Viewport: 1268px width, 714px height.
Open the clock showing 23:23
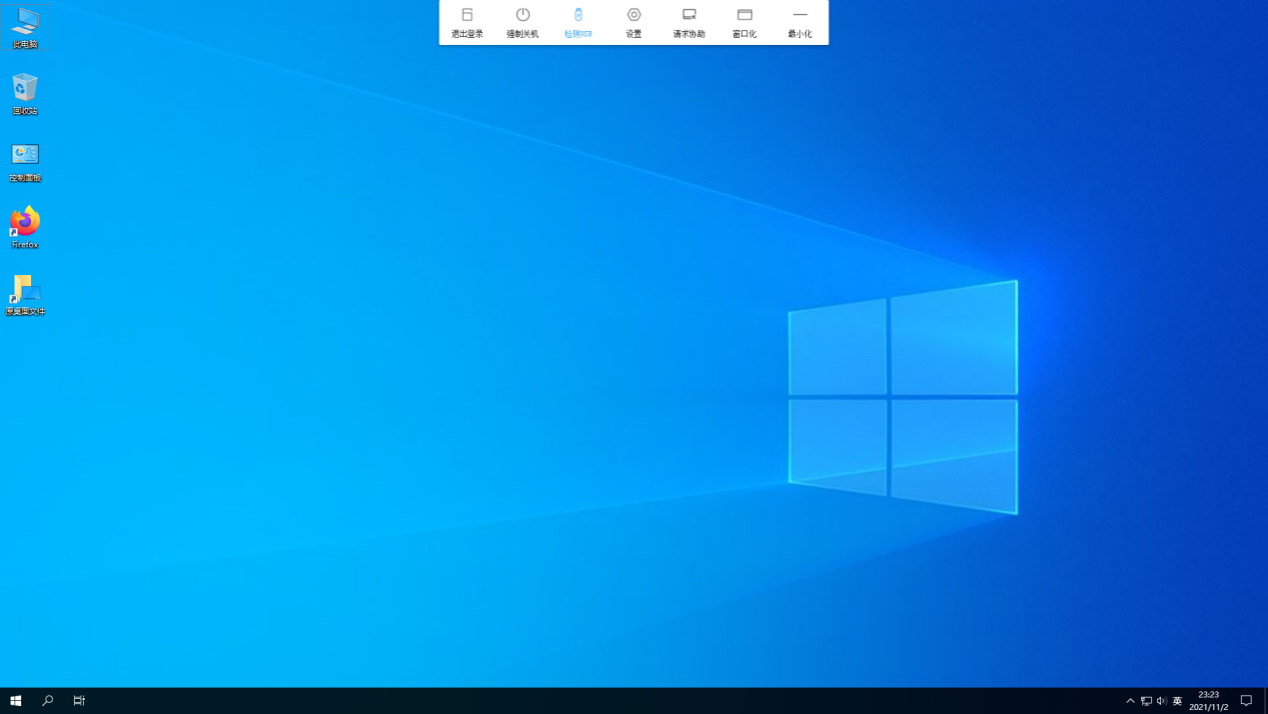(x=1209, y=701)
